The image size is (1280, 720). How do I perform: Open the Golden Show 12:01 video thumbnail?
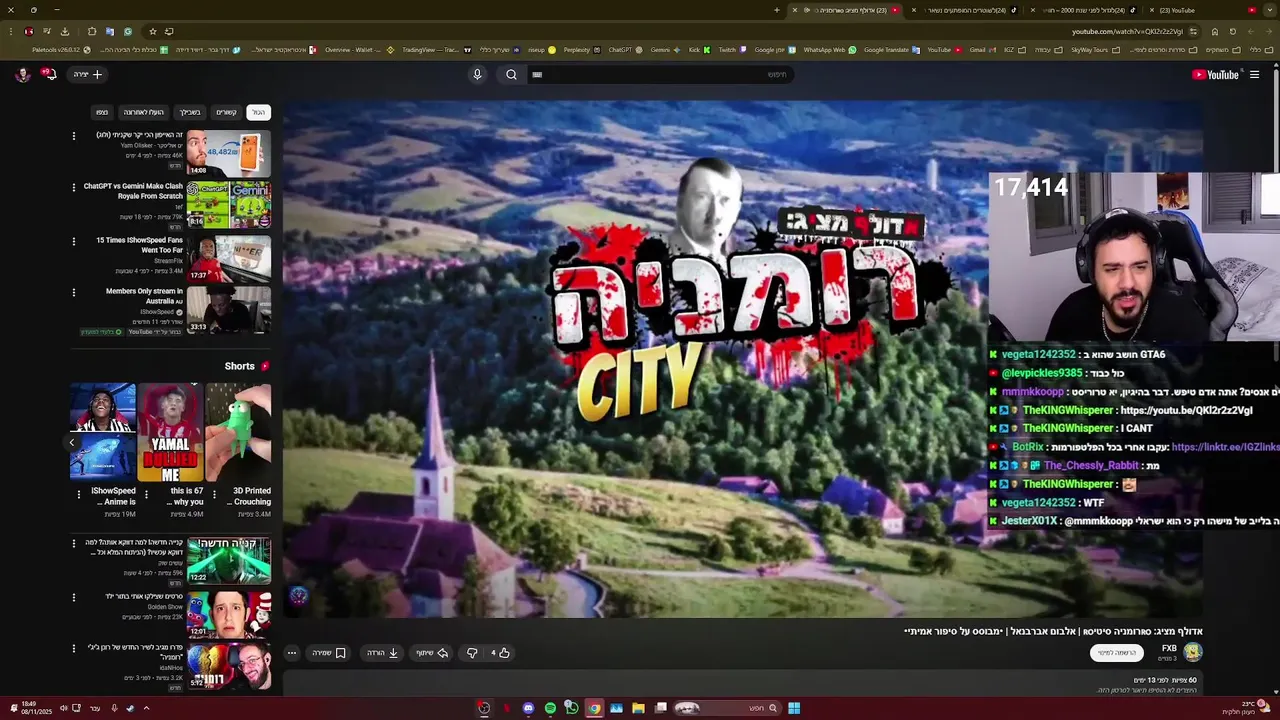pos(228,613)
